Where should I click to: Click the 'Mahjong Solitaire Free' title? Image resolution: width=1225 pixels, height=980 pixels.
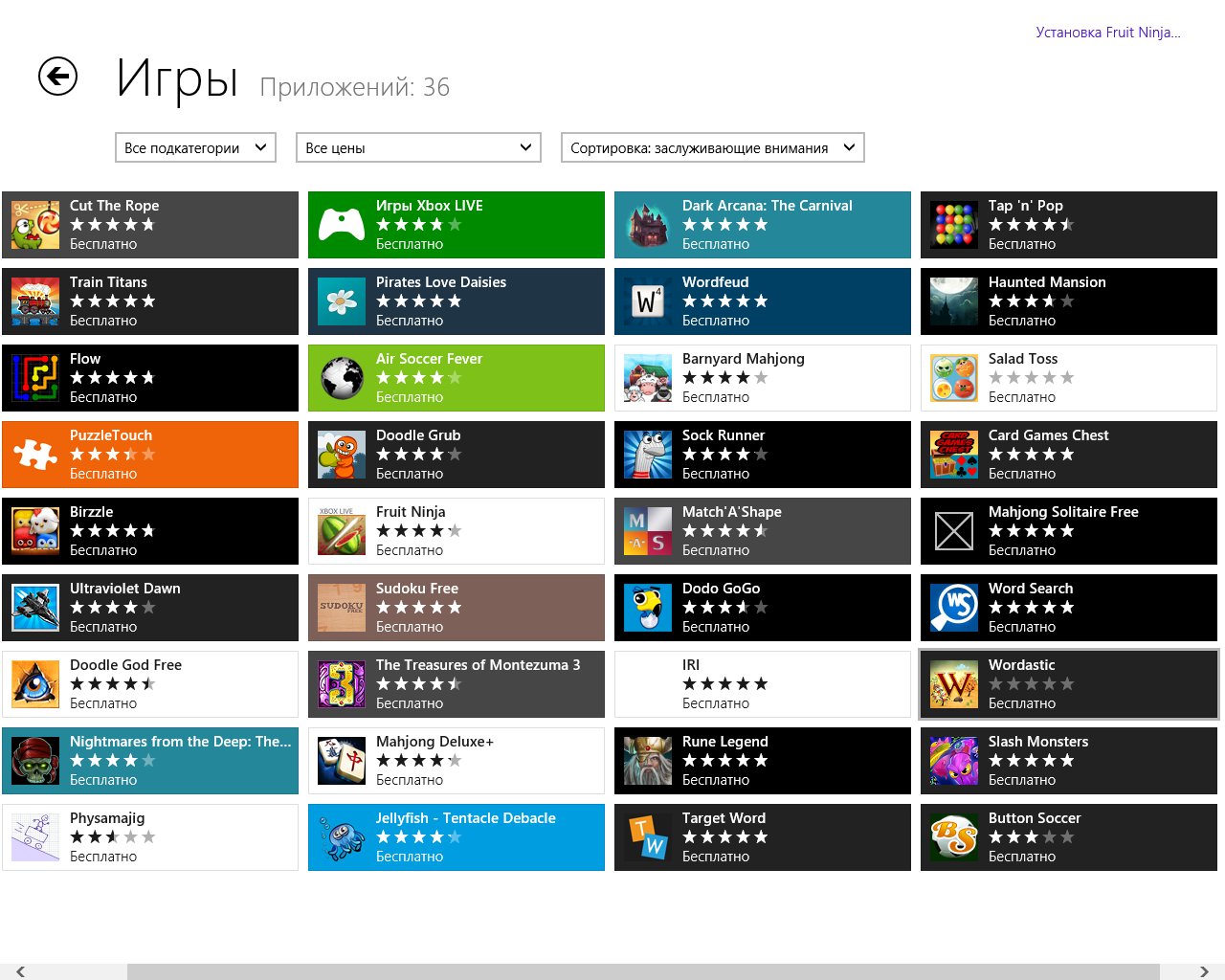1063,512
